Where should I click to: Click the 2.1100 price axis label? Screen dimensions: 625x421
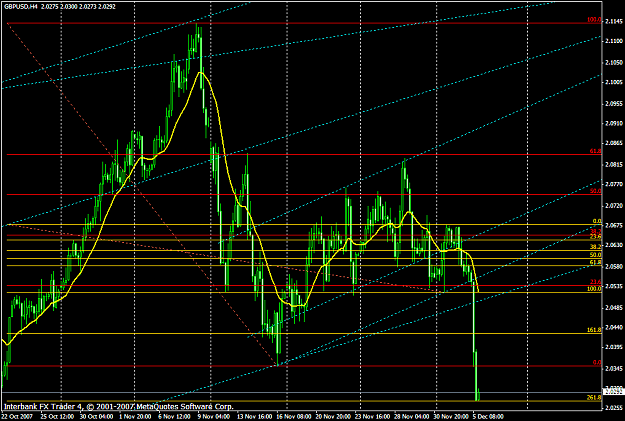[614, 41]
